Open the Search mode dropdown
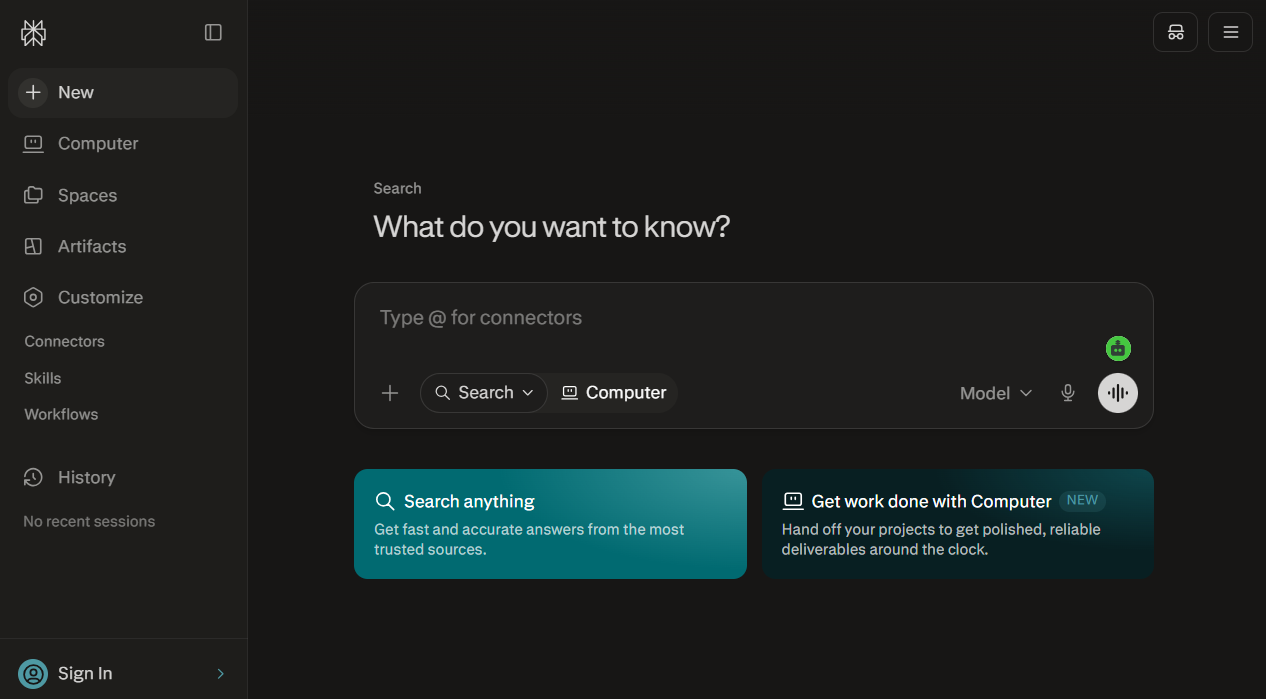 coord(484,393)
